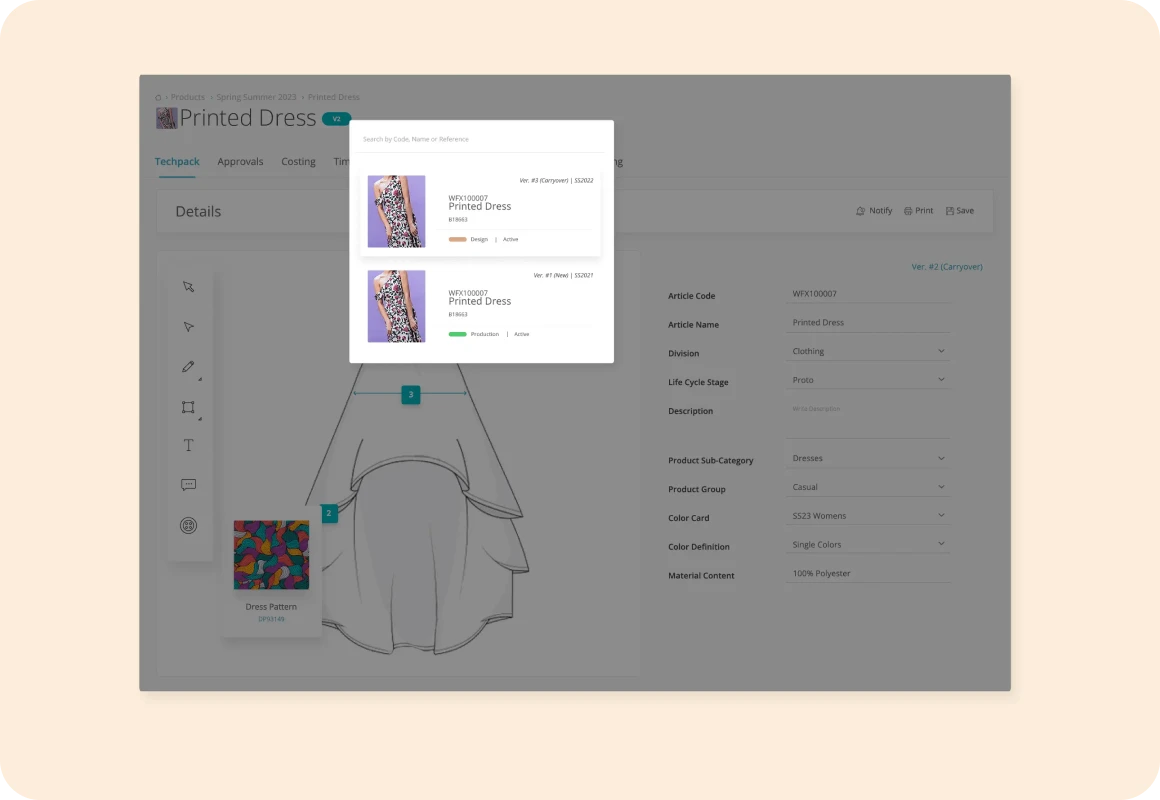Click the Dress Pattern swatch thumbnail
Image resolution: width=1160 pixels, height=800 pixels.
click(x=271, y=555)
